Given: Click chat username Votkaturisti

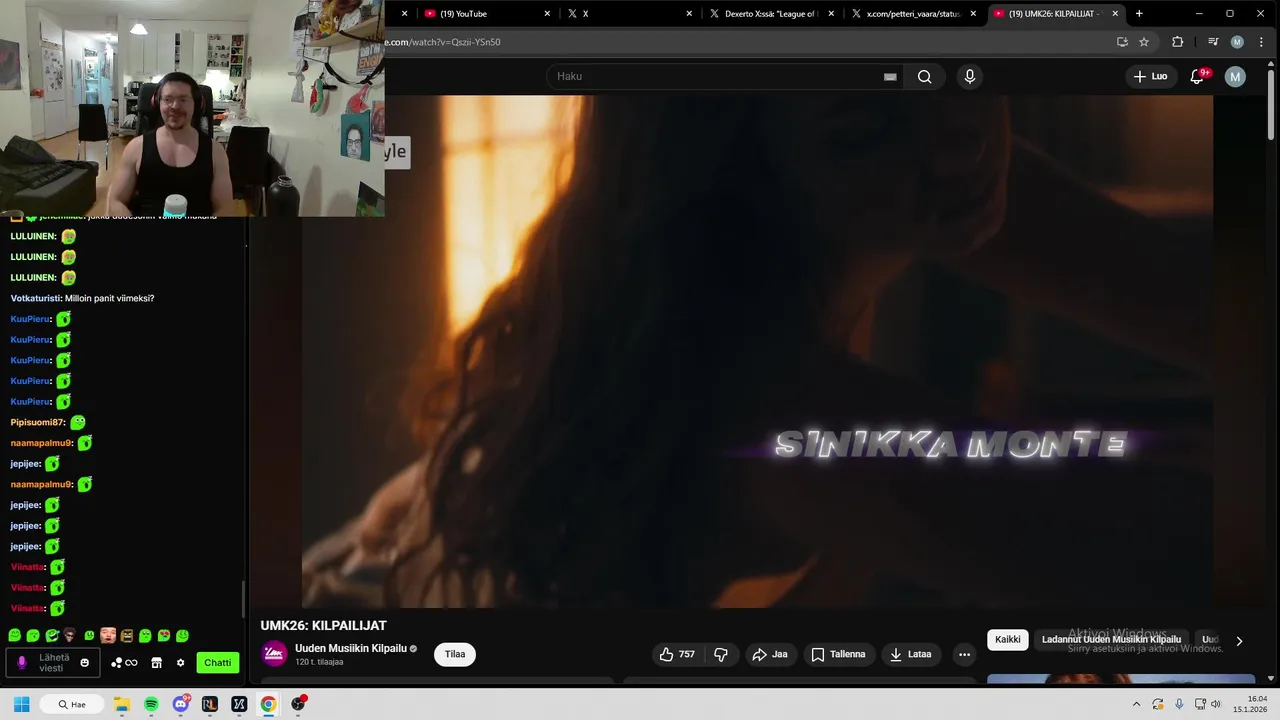Looking at the screenshot, I should click(35, 298).
